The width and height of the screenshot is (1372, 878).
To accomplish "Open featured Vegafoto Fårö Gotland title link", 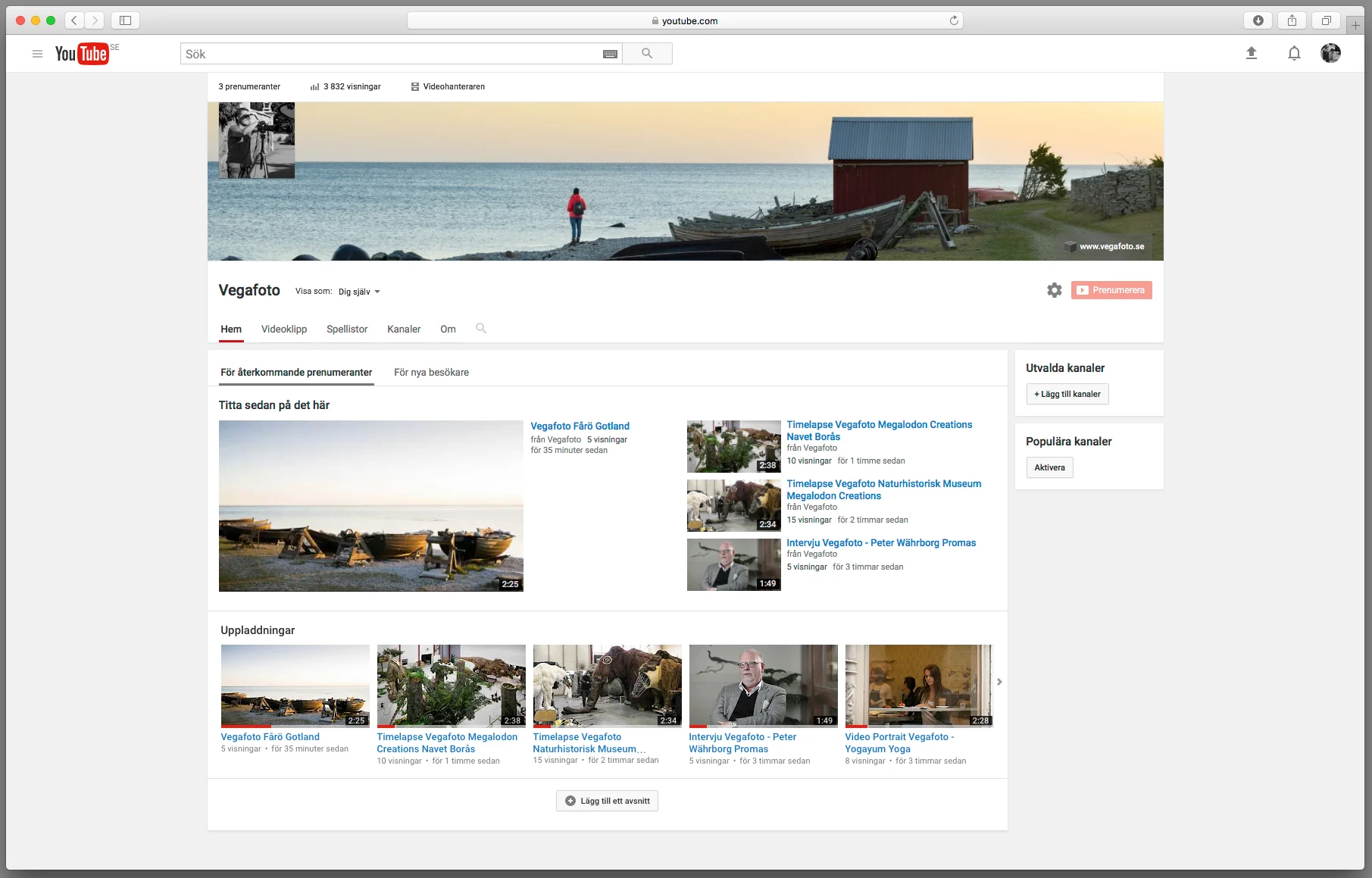I will tap(580, 426).
